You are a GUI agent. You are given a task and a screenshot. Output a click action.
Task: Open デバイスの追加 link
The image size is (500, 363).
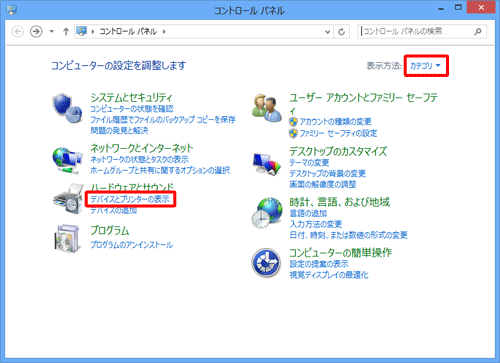[114, 211]
